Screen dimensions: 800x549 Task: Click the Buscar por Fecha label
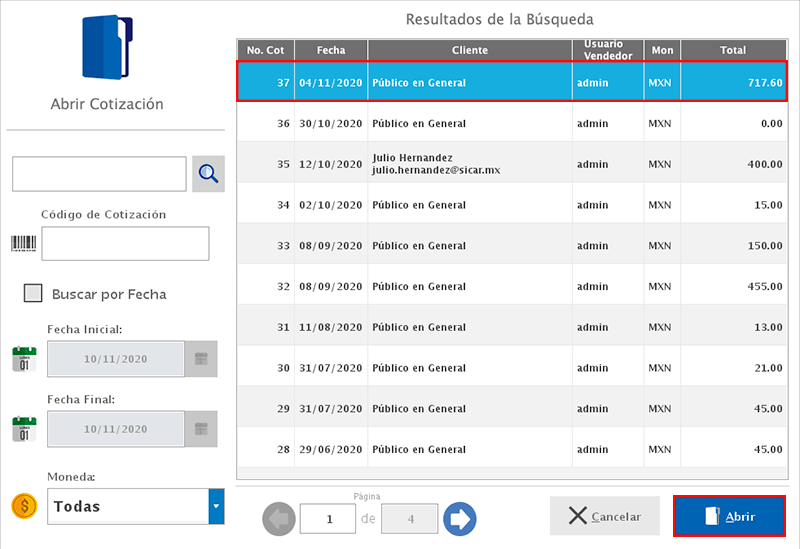pos(109,294)
